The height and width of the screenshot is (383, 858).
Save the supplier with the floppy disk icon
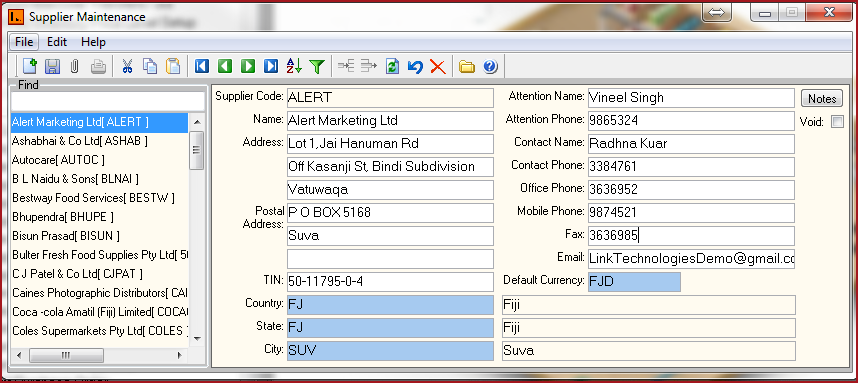pos(52,67)
